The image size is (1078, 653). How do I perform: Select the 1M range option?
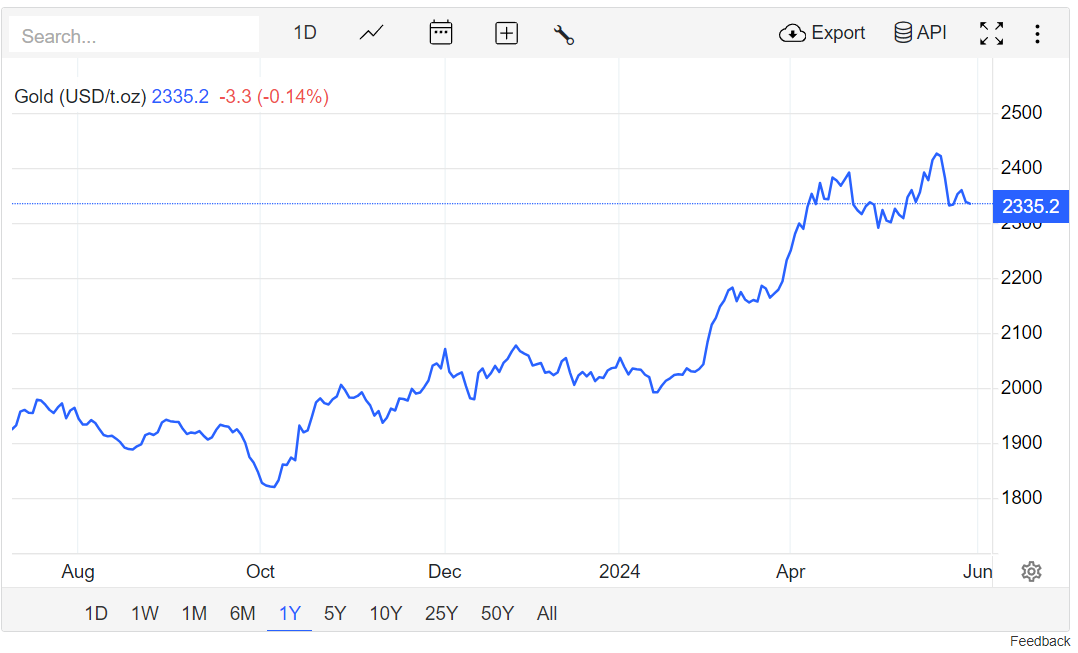pos(194,613)
